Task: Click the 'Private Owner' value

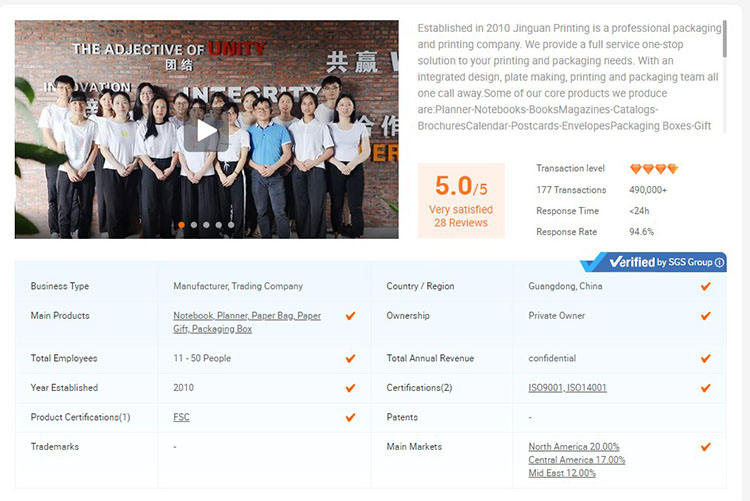Action: pyautogui.click(x=556, y=316)
